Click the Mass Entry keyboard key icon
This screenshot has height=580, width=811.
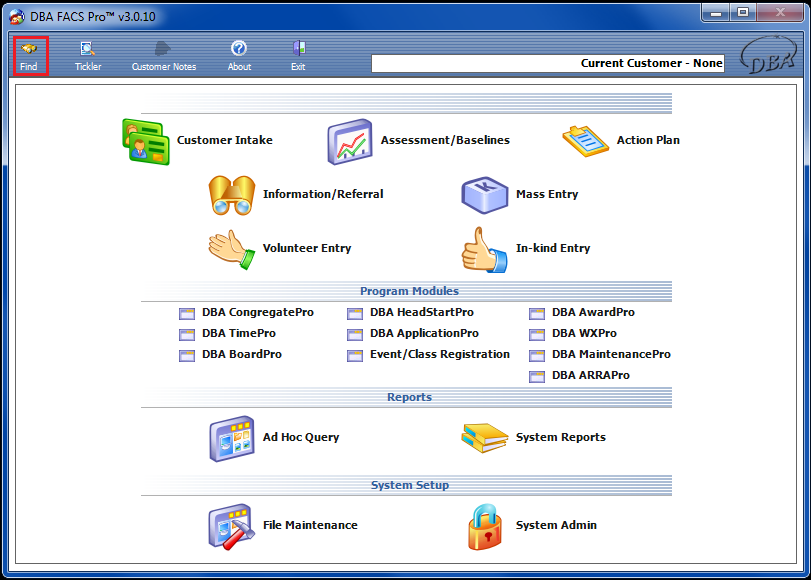pyautogui.click(x=485, y=195)
